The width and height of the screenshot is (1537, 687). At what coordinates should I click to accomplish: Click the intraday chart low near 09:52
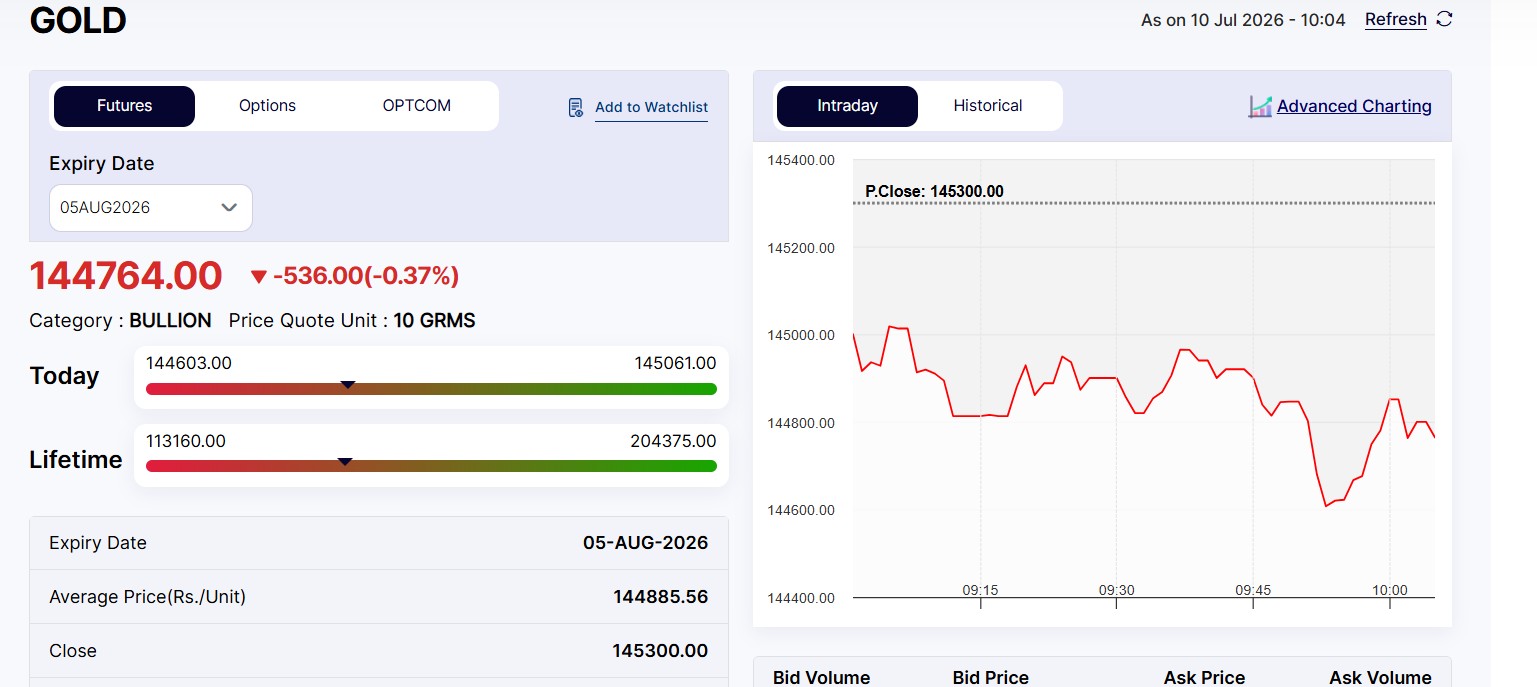1327,505
